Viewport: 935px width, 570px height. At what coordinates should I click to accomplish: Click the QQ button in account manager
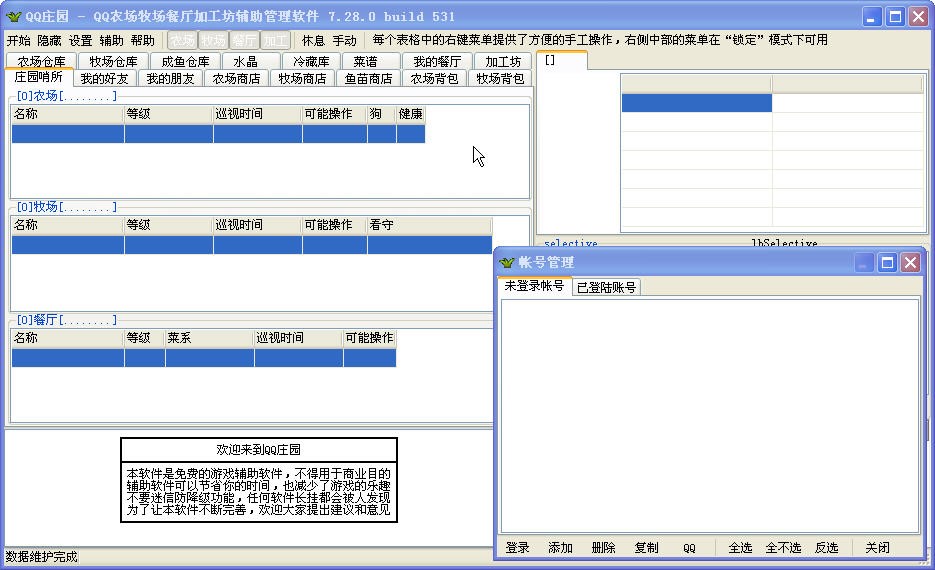689,548
